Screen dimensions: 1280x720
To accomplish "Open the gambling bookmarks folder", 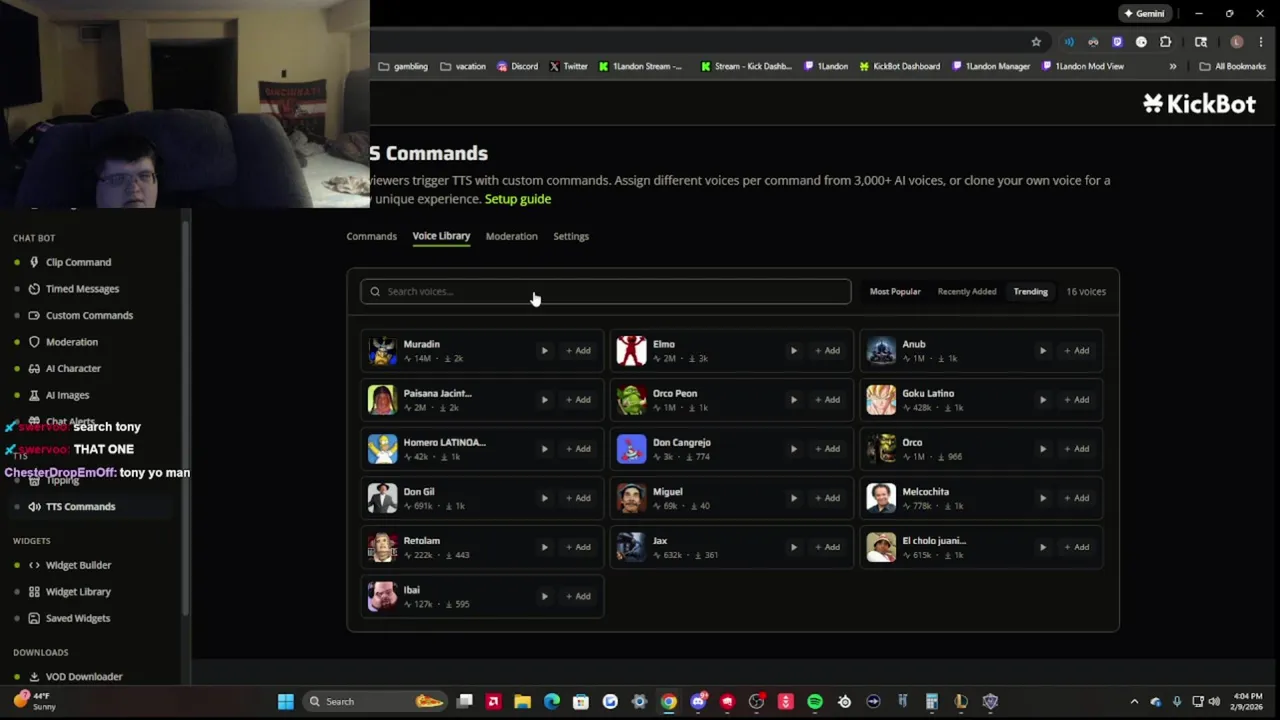I will click(x=403, y=66).
